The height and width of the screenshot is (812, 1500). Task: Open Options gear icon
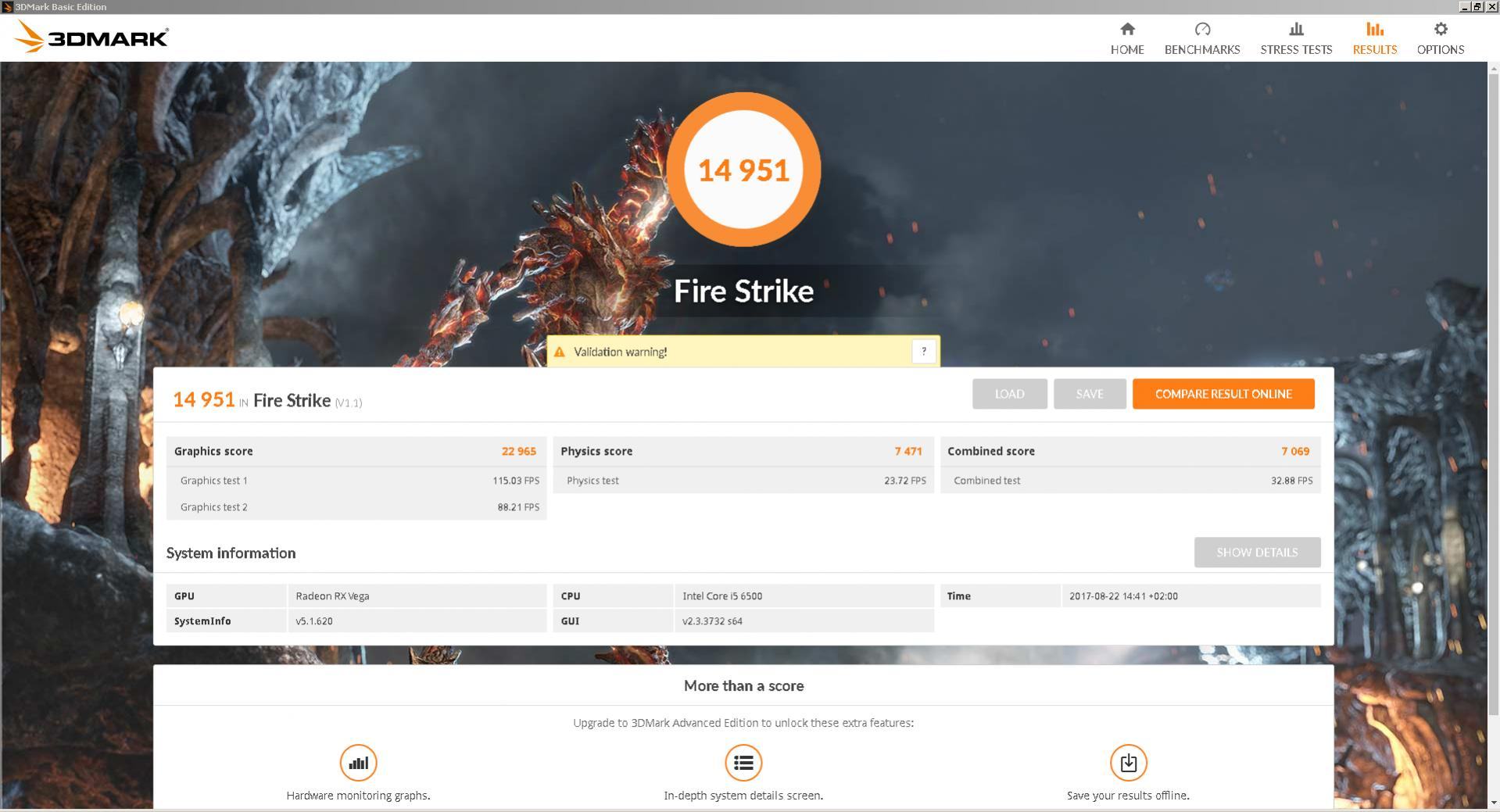point(1440,30)
